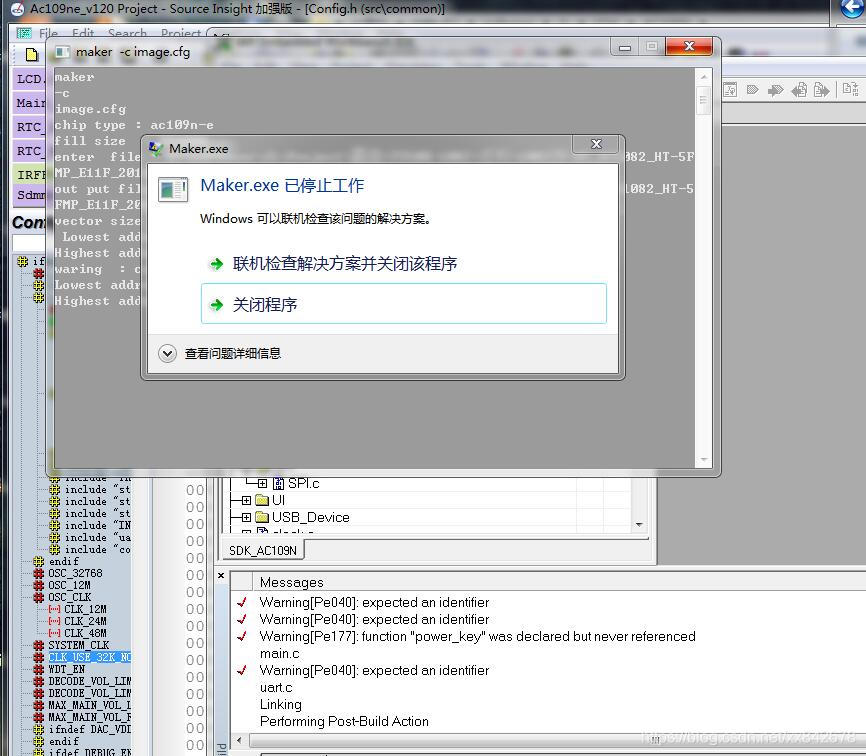The image size is (866, 756).
Task: Select WDT_EN define in symbol tree
Action: click(66, 669)
